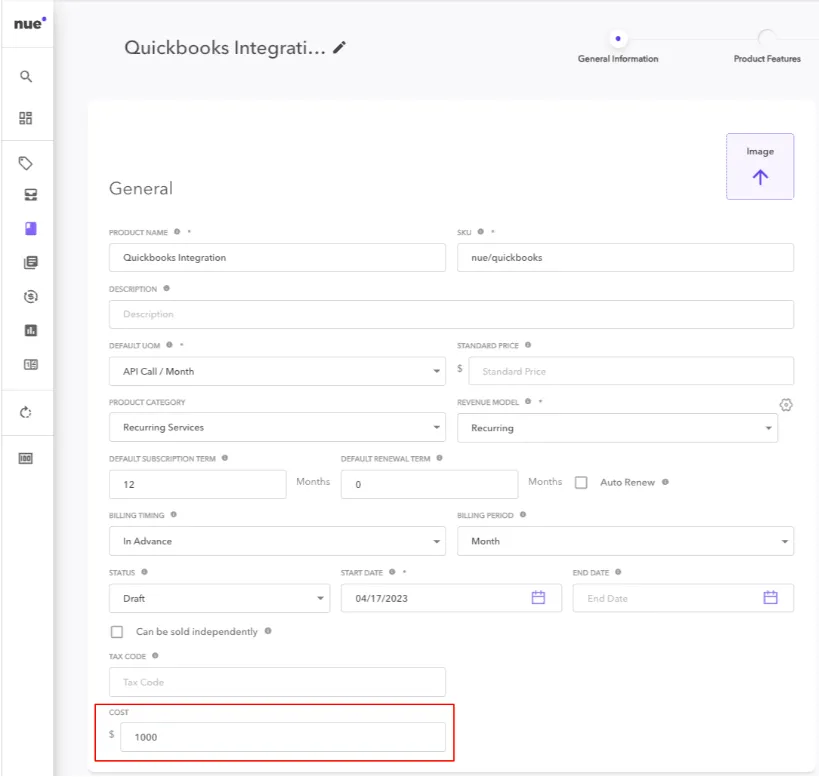Upload a product image using Image button

point(760,167)
